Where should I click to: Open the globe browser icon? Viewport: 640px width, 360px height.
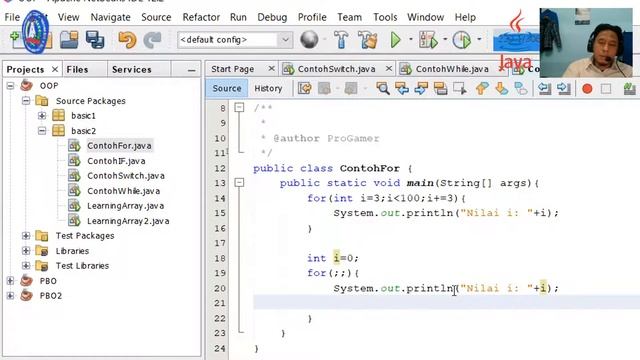click(x=309, y=40)
